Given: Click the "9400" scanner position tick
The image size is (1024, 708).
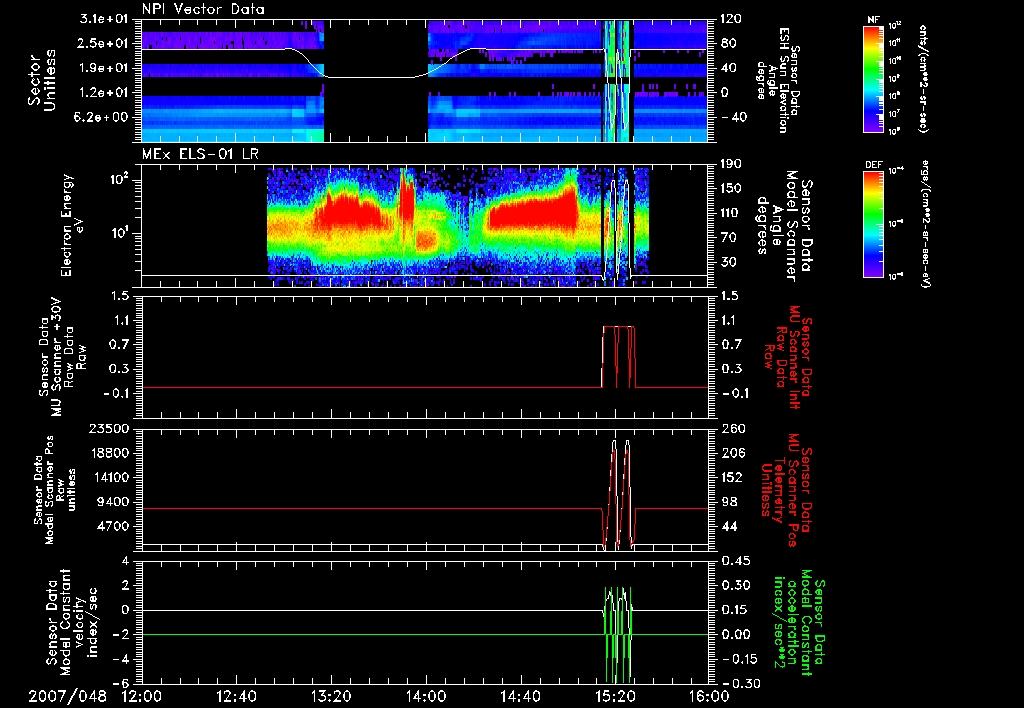Looking at the screenshot, I should [x=114, y=502].
